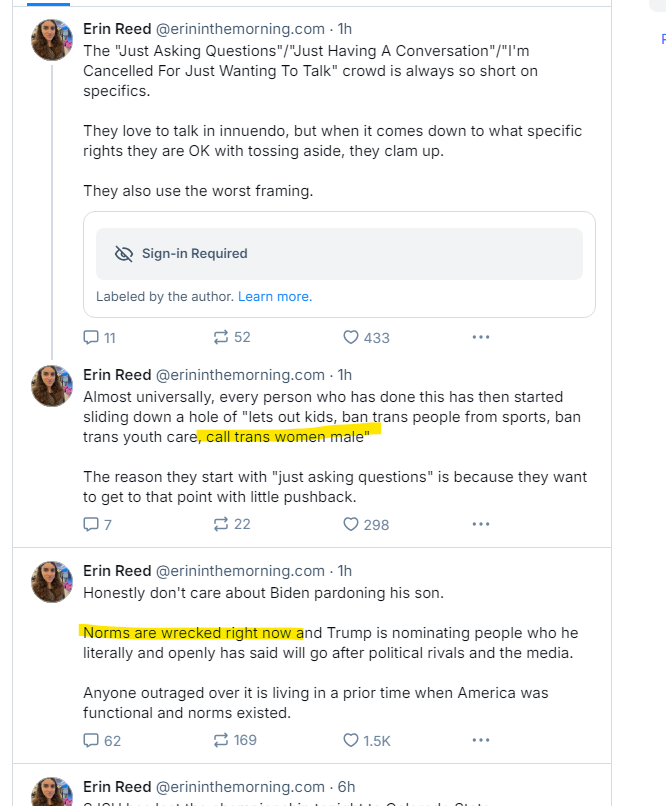Open the 6h timestamp on the bottom post
This screenshot has width=666, height=806.
346,786
